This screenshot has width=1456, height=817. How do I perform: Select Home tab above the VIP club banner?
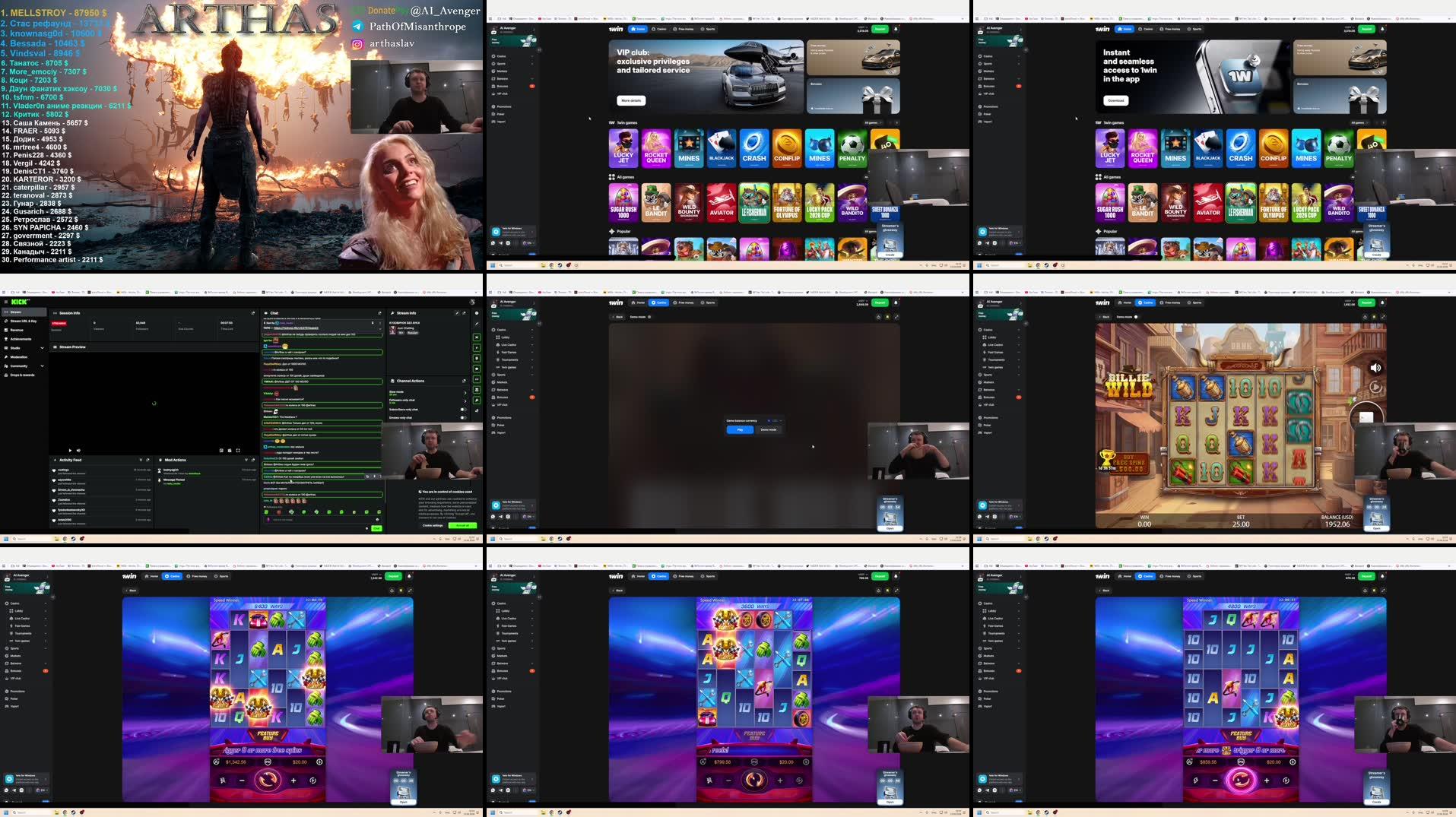(637, 29)
